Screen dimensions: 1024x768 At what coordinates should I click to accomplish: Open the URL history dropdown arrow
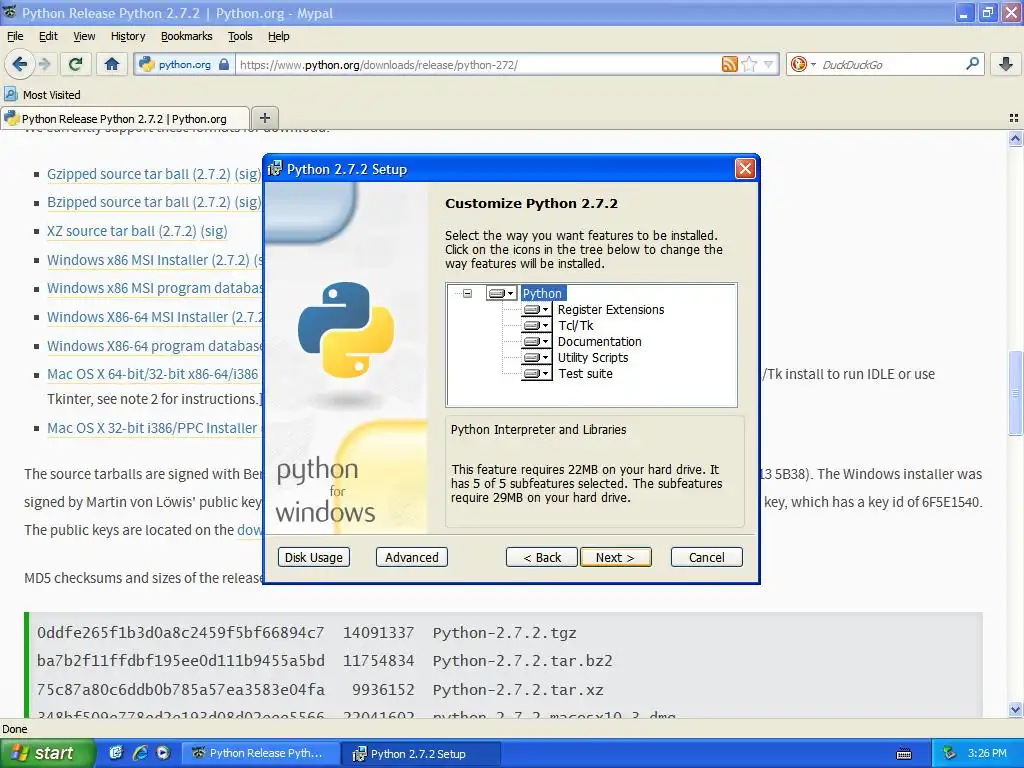click(x=769, y=64)
